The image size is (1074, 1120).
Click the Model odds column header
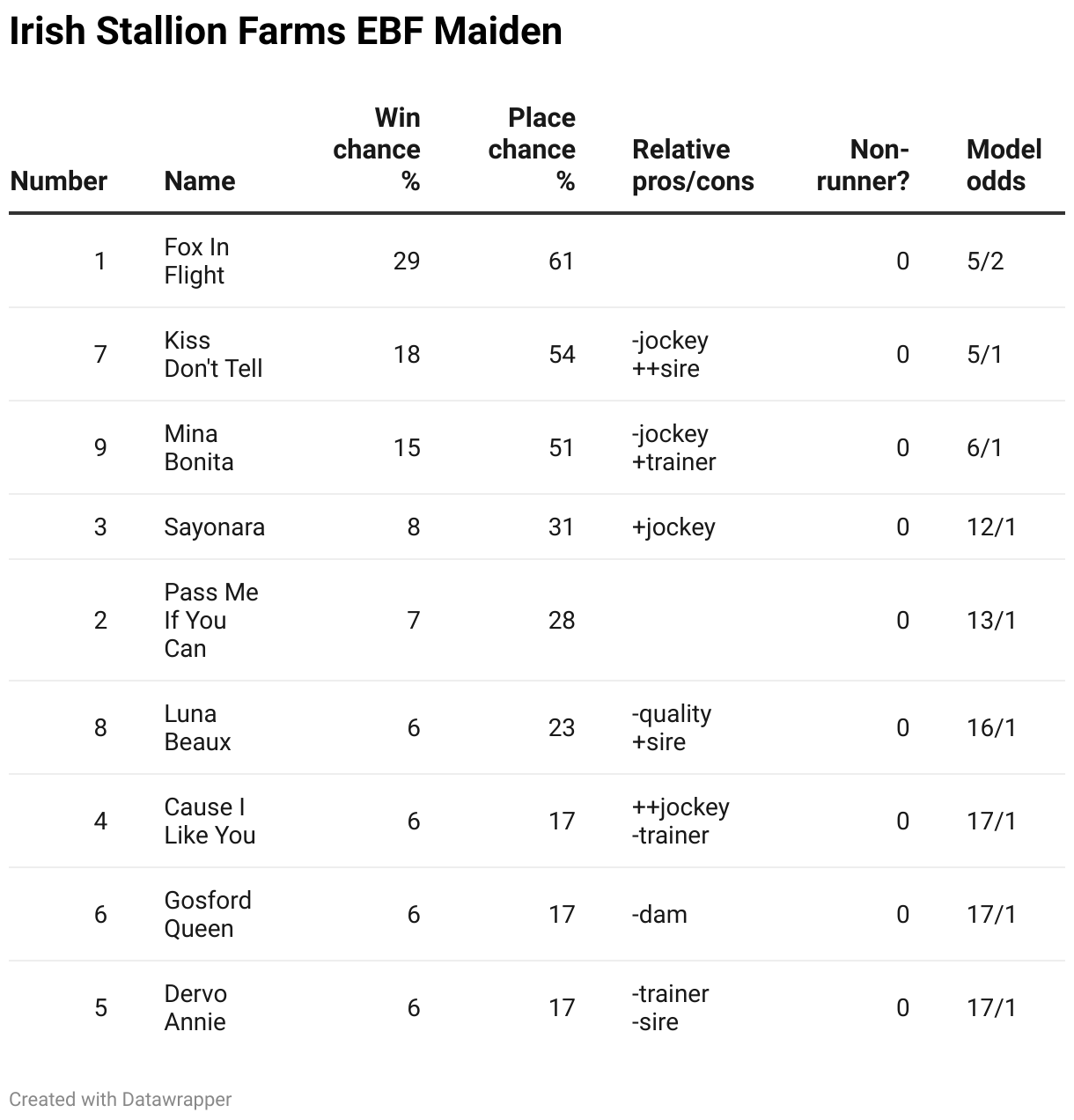tap(1004, 166)
